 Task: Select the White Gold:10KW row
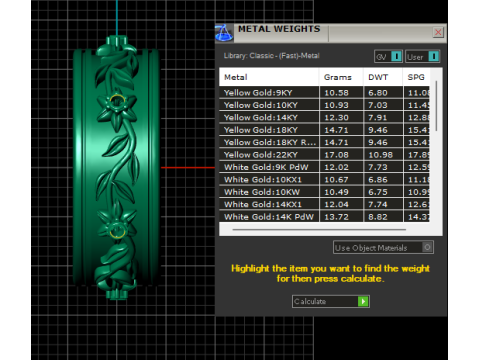tap(324, 192)
